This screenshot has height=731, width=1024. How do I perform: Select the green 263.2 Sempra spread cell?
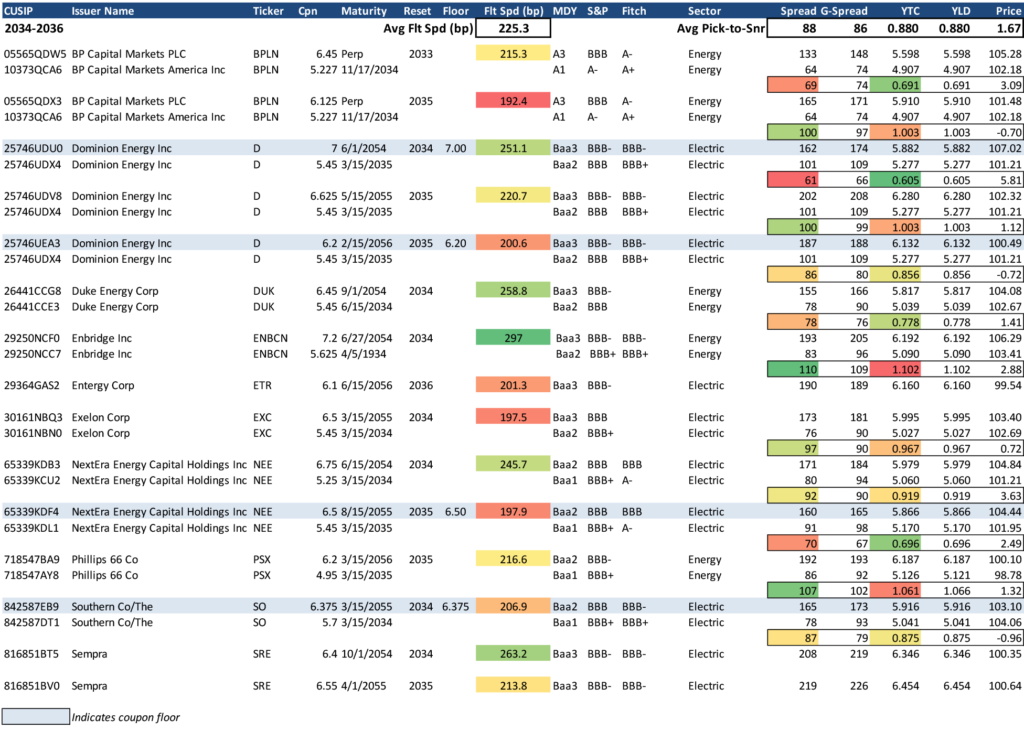512,654
